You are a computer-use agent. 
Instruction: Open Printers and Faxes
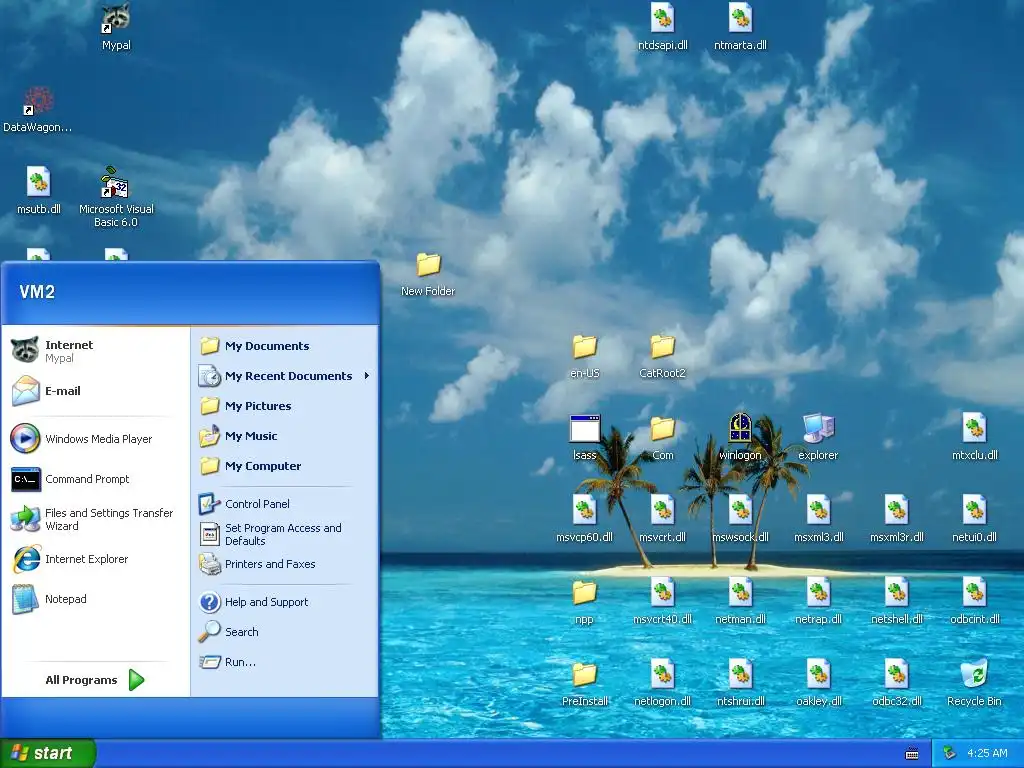point(285,564)
